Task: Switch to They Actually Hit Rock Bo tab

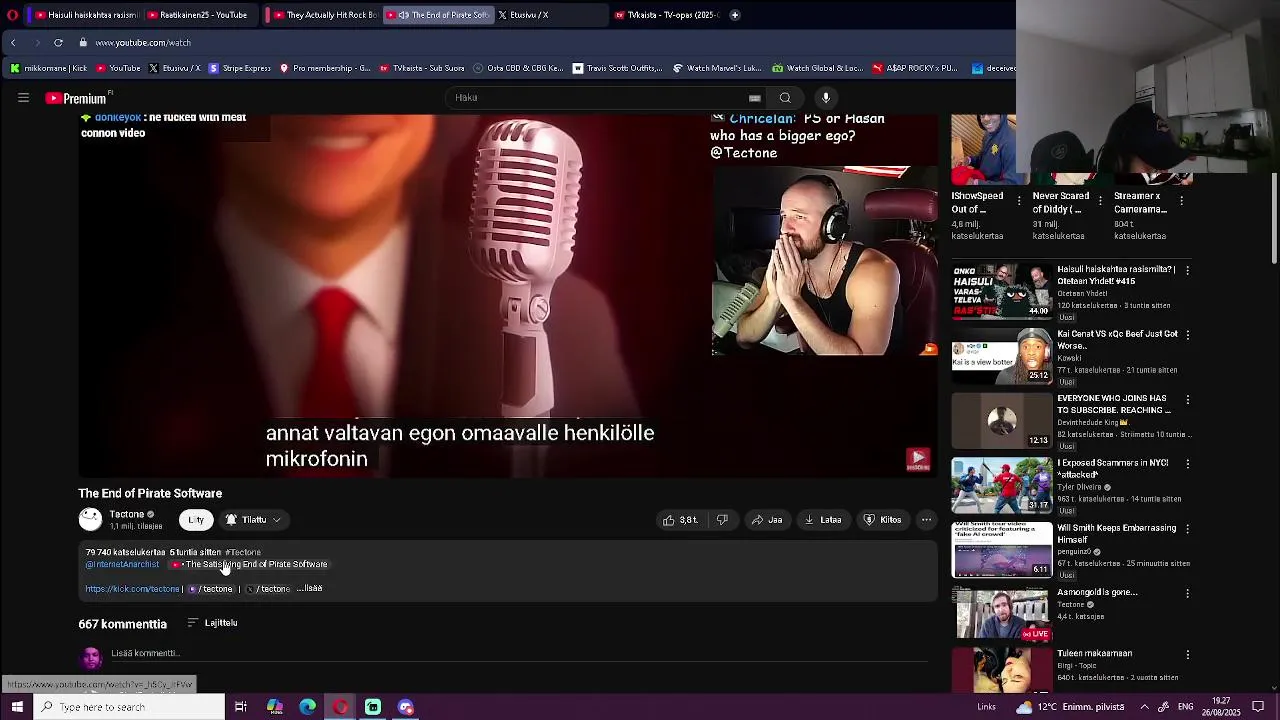Action: (324, 15)
